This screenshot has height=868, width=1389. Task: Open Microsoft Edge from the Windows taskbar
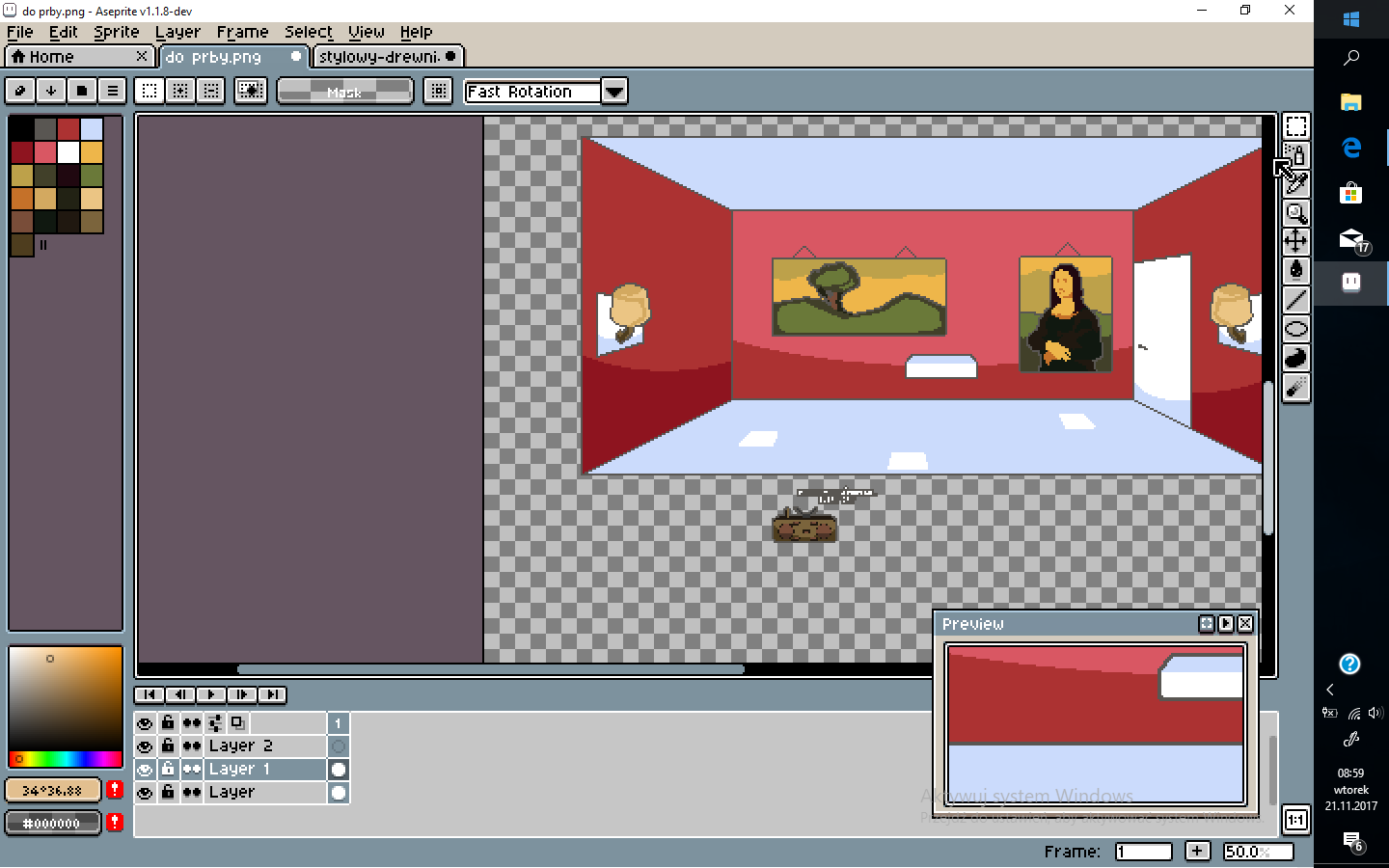pos(1351,148)
